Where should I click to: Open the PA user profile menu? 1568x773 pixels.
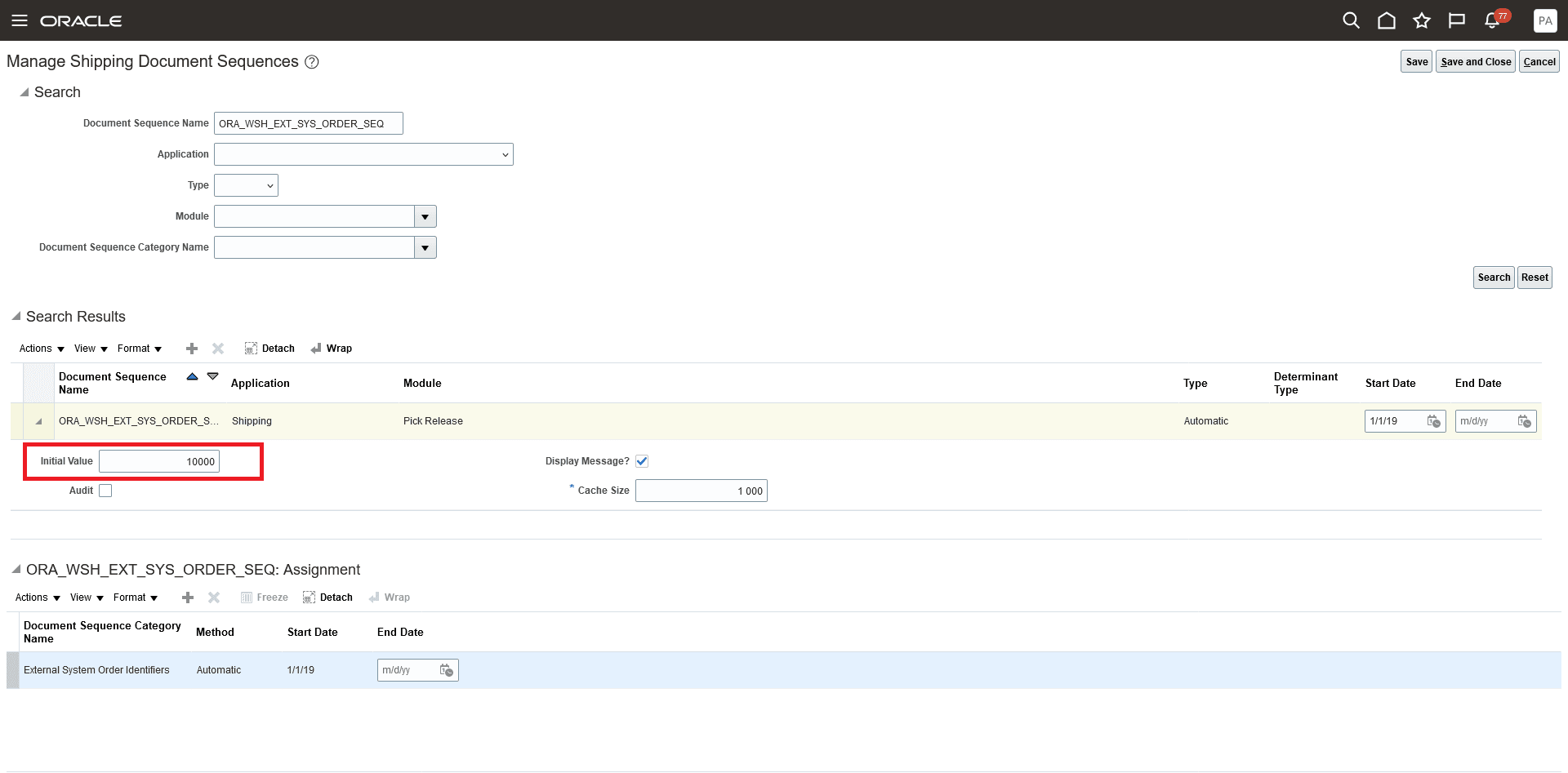(1545, 20)
